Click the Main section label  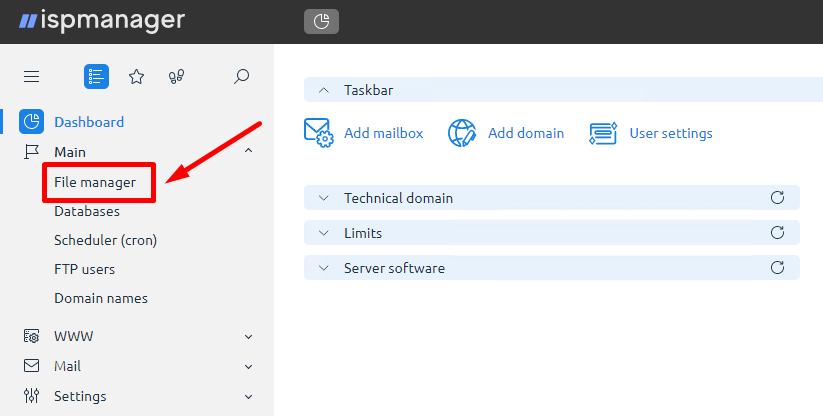click(70, 152)
